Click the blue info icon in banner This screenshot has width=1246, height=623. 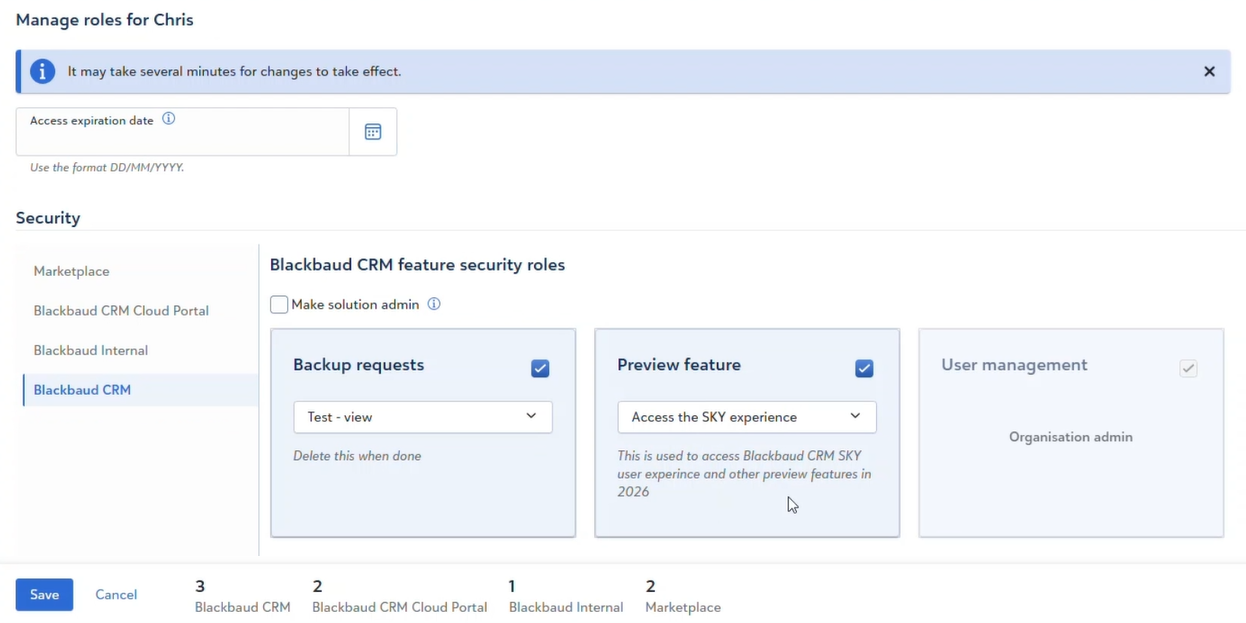[x=42, y=72]
